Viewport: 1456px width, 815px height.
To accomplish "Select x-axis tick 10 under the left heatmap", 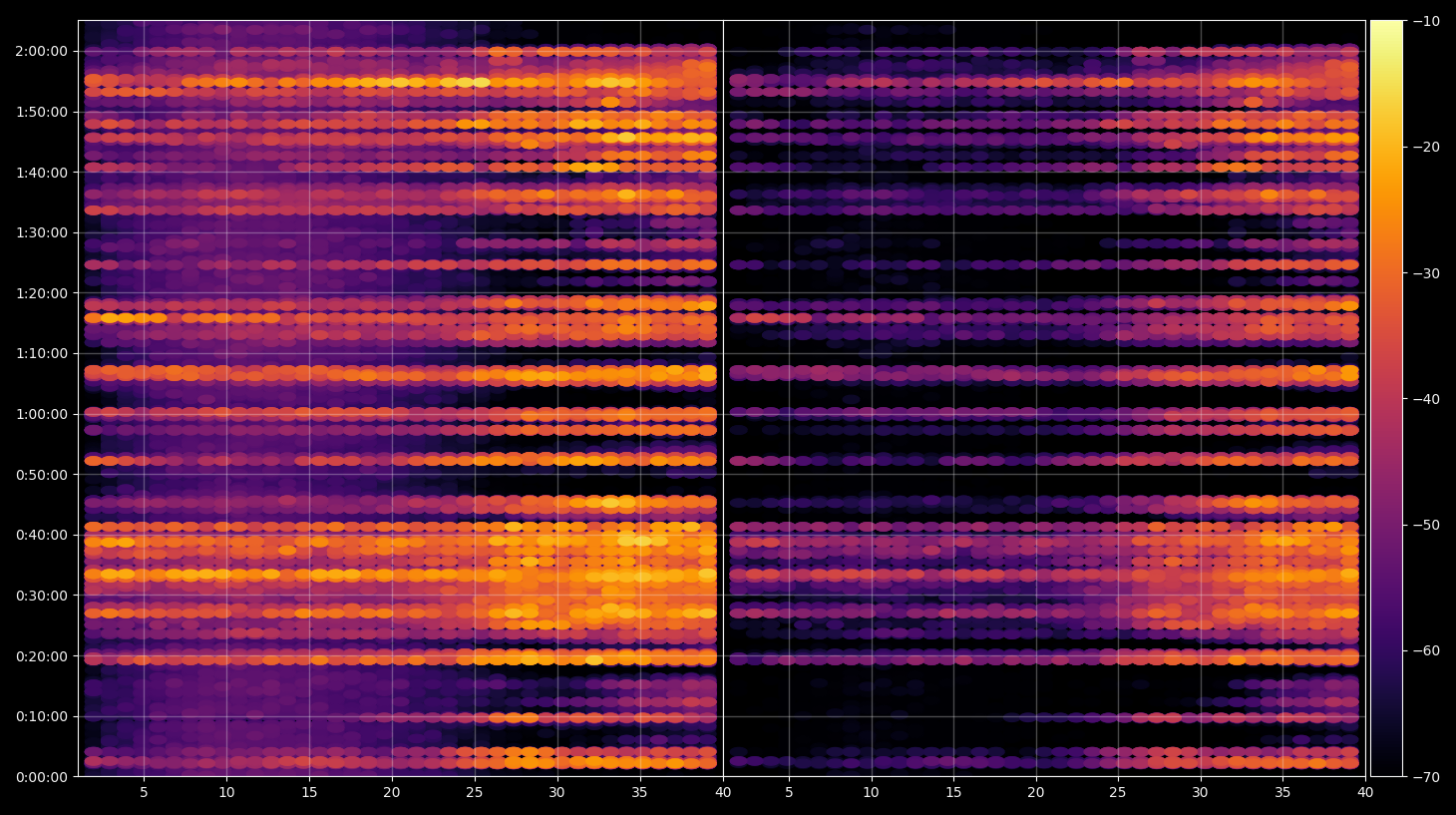I will (x=226, y=793).
